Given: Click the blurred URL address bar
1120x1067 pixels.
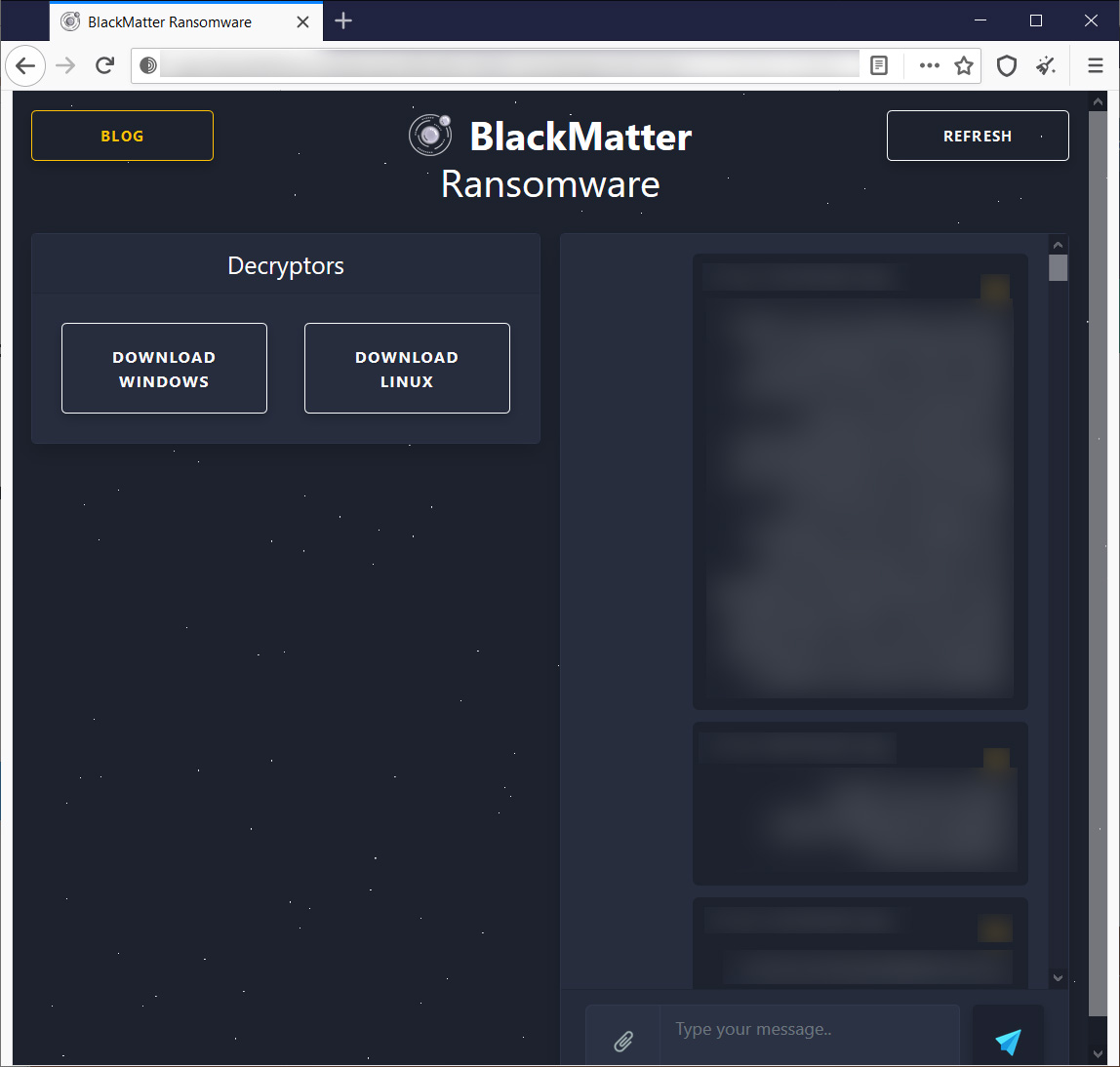Looking at the screenshot, I should (508, 65).
